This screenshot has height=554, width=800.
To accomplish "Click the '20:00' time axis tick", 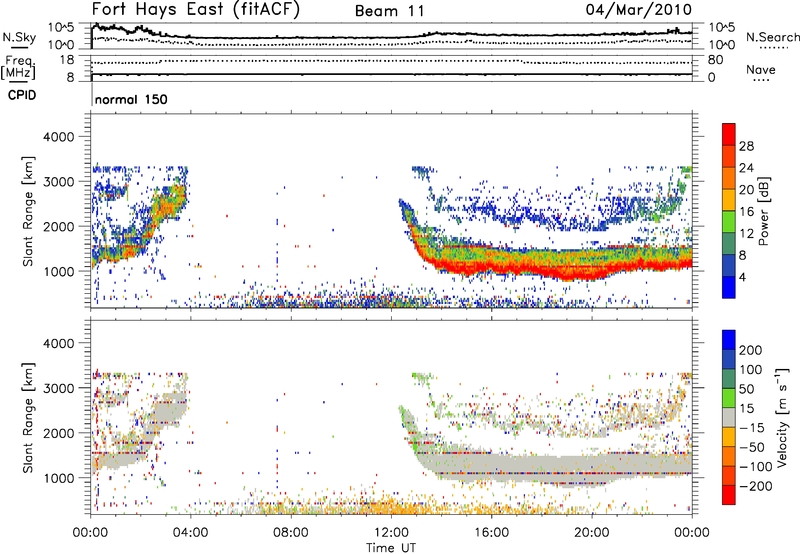I will coord(591,533).
